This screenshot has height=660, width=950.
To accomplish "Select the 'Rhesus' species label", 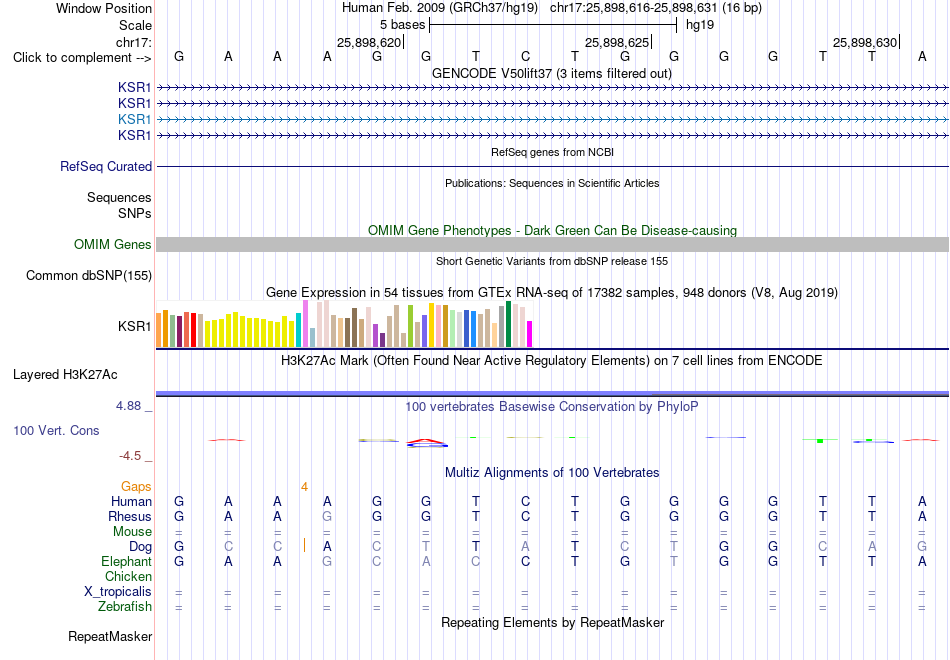I will point(130,516).
